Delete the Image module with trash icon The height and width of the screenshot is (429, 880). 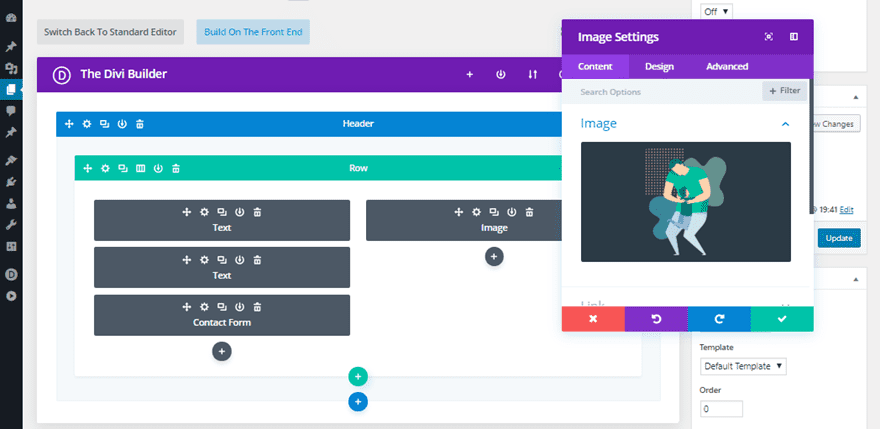click(529, 212)
